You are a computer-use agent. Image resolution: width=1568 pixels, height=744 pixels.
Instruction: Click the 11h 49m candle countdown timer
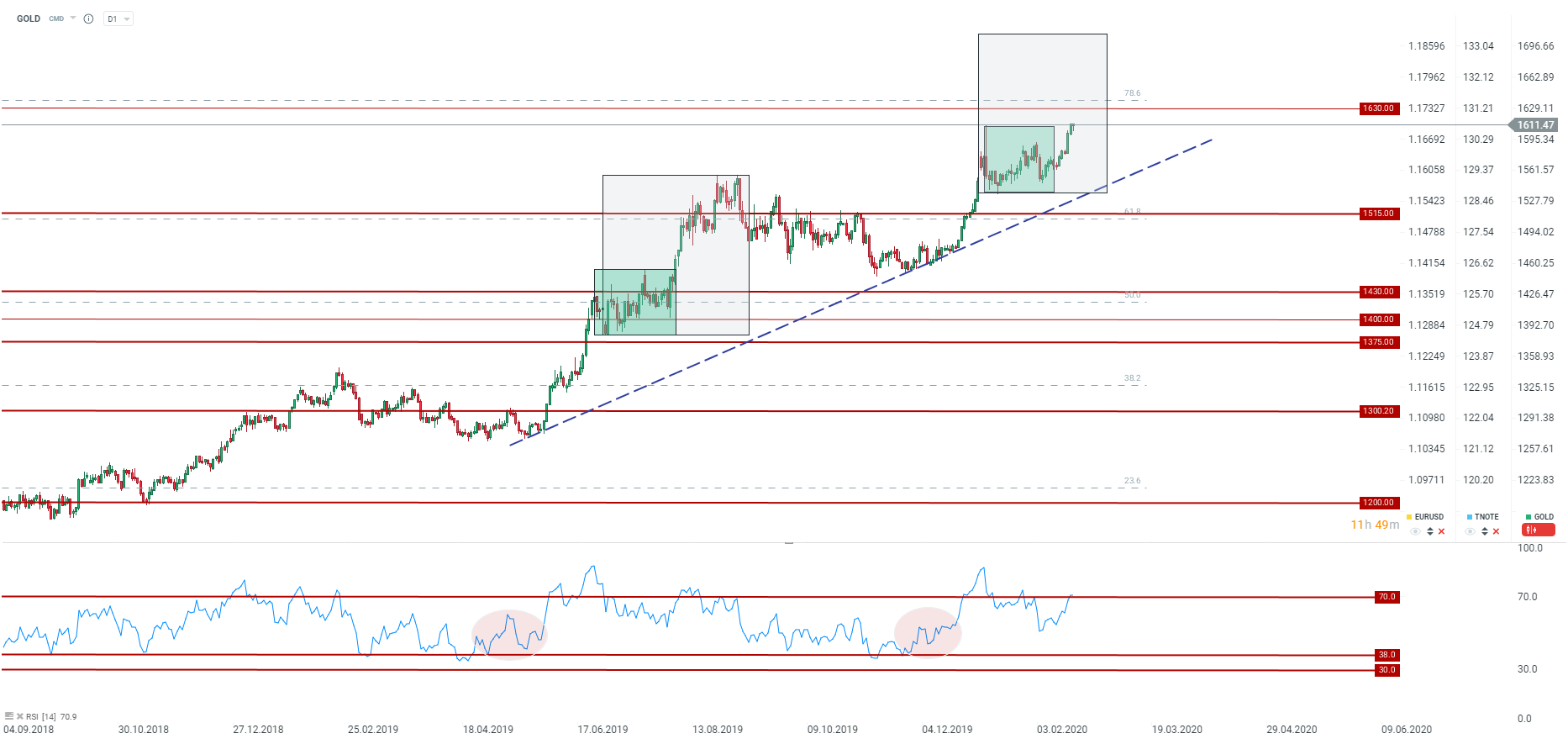[x=1375, y=525]
